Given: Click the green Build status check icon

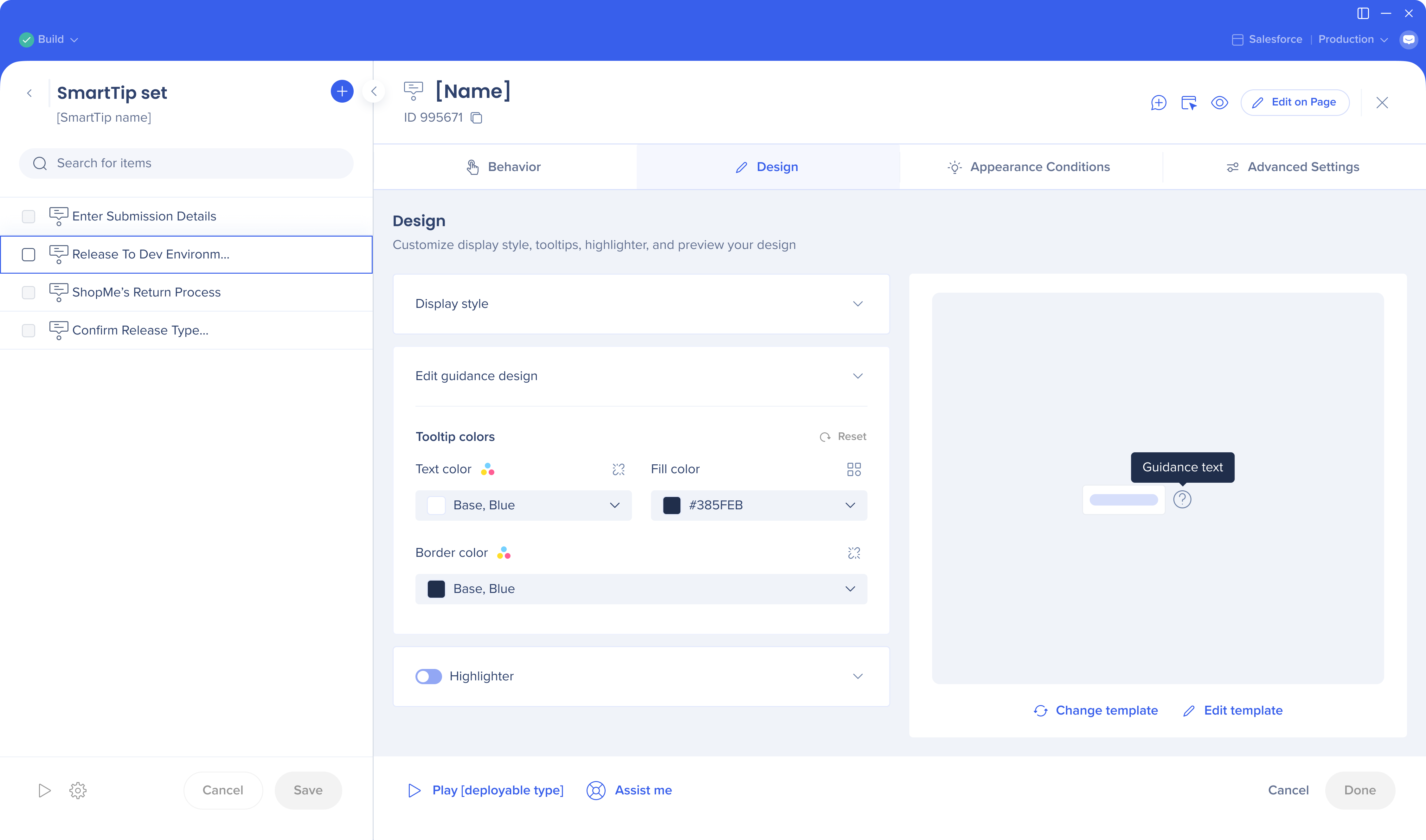Looking at the screenshot, I should click(x=26, y=40).
